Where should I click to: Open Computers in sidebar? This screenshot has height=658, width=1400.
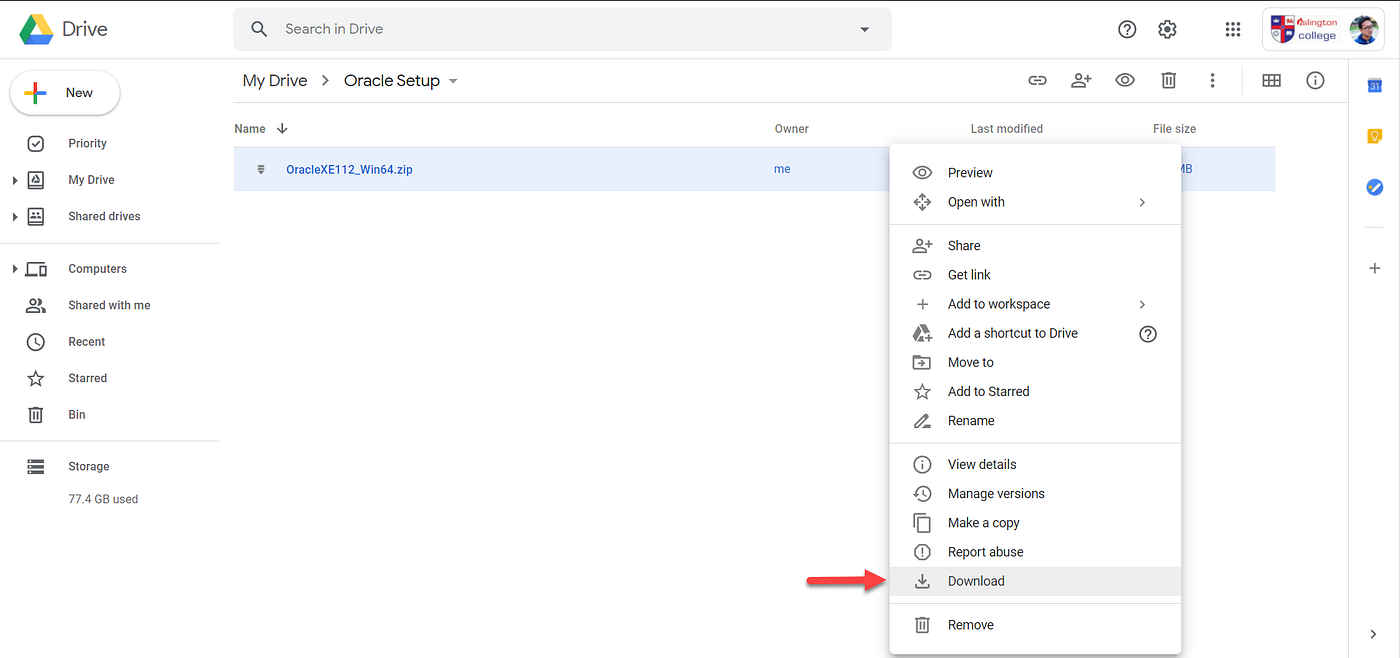(x=97, y=269)
